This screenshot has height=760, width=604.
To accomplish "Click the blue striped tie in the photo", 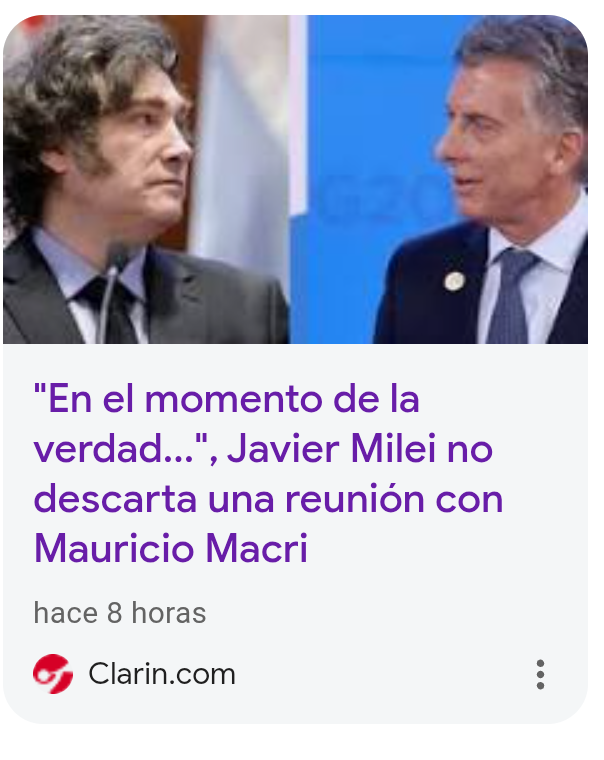I will click(x=511, y=296).
